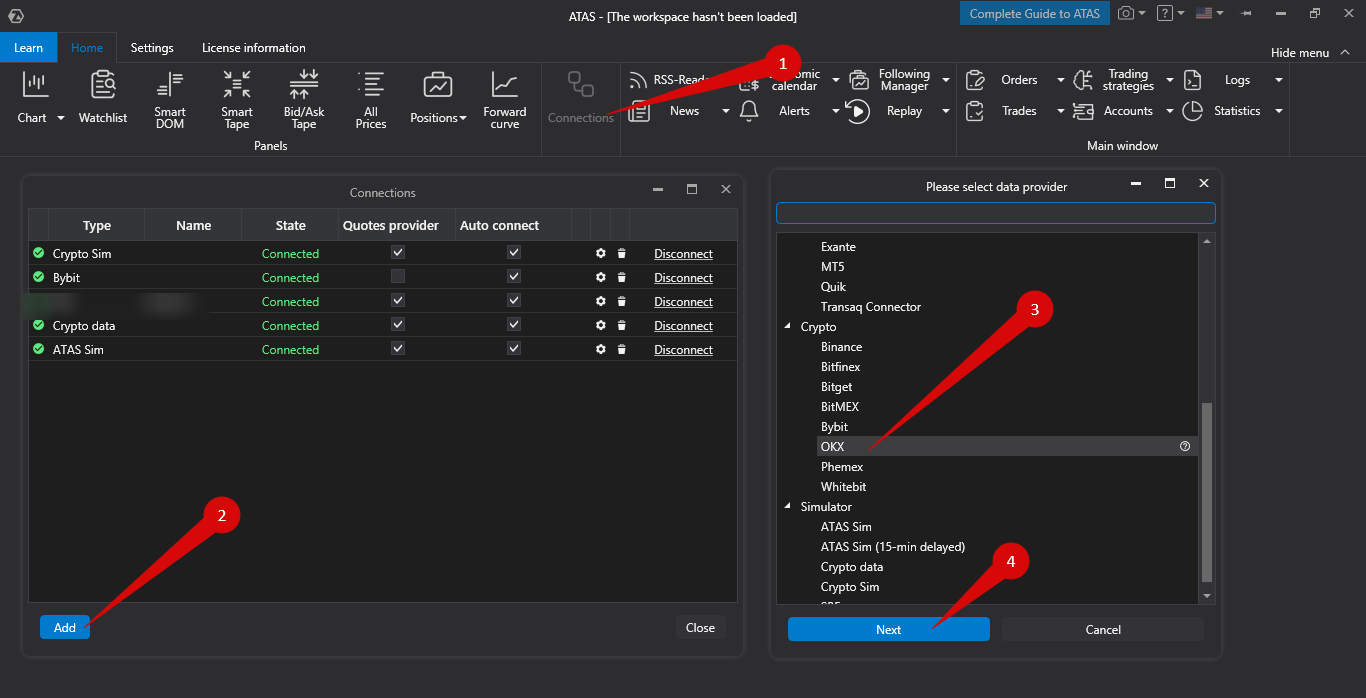The width and height of the screenshot is (1366, 698).
Task: Open the Accounts window icon
Action: pos(1083,111)
